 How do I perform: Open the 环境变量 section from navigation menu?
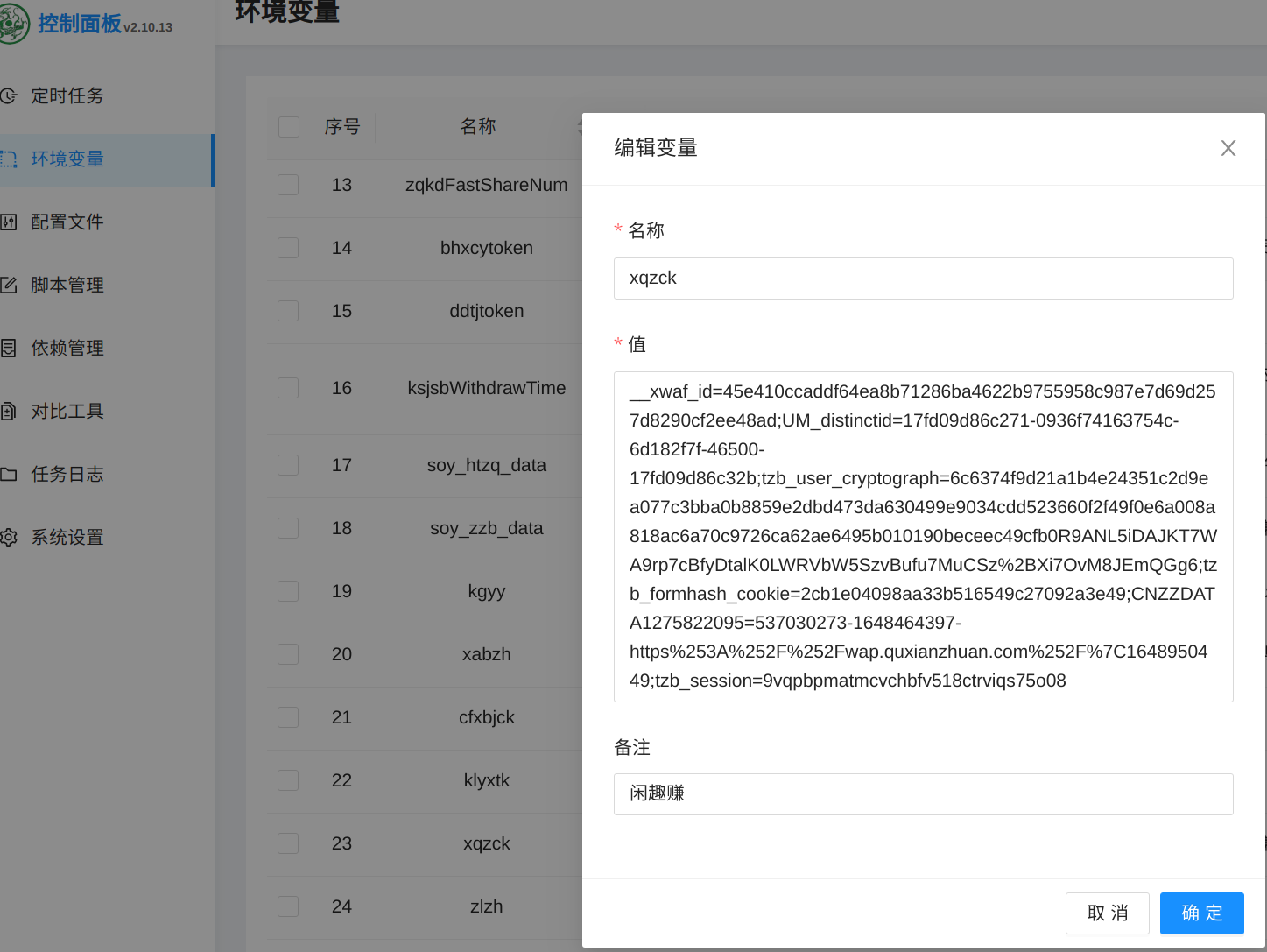67,159
